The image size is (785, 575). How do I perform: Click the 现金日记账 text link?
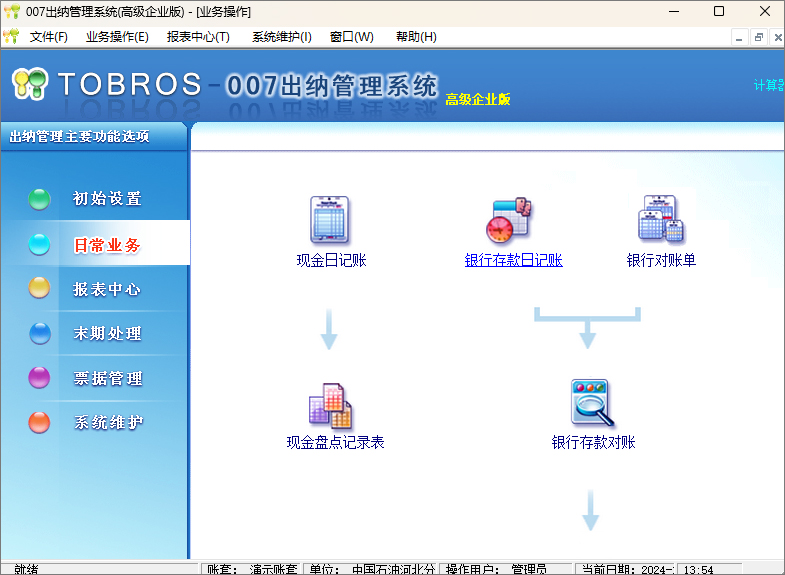(x=331, y=260)
